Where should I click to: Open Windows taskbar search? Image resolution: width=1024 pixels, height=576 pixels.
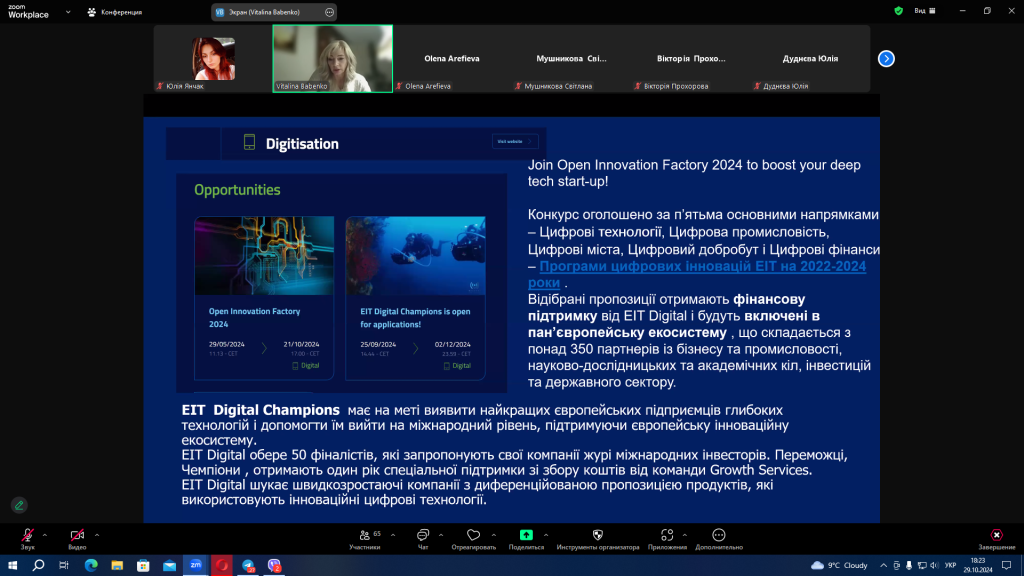39,565
